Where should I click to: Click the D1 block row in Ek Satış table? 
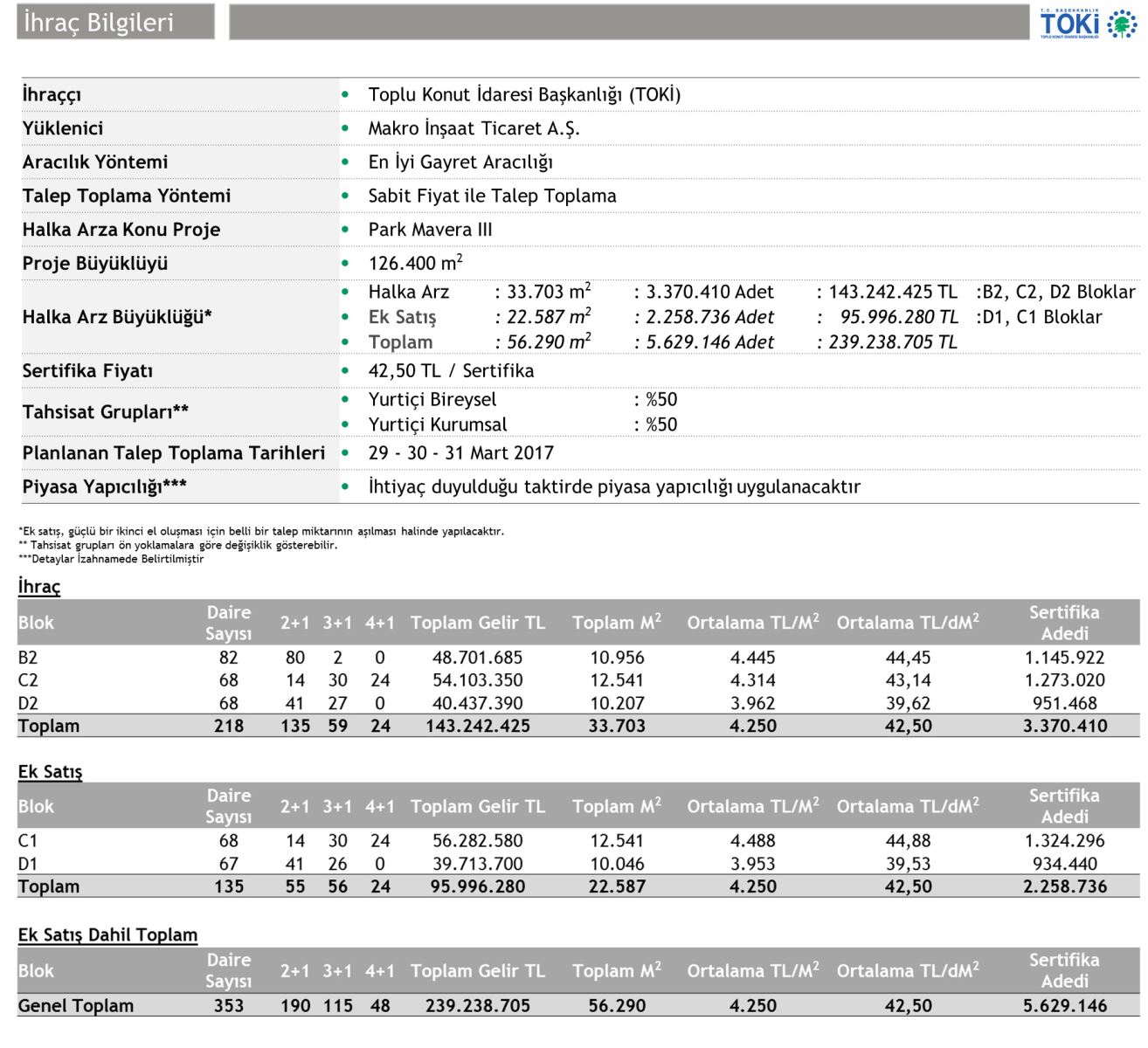(x=28, y=864)
